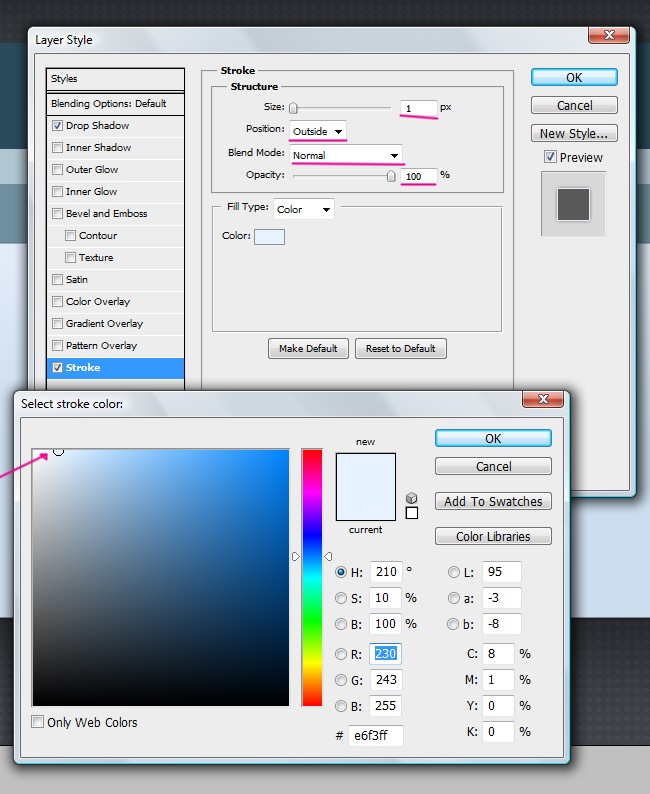Click the small web-safe color square

(x=411, y=513)
